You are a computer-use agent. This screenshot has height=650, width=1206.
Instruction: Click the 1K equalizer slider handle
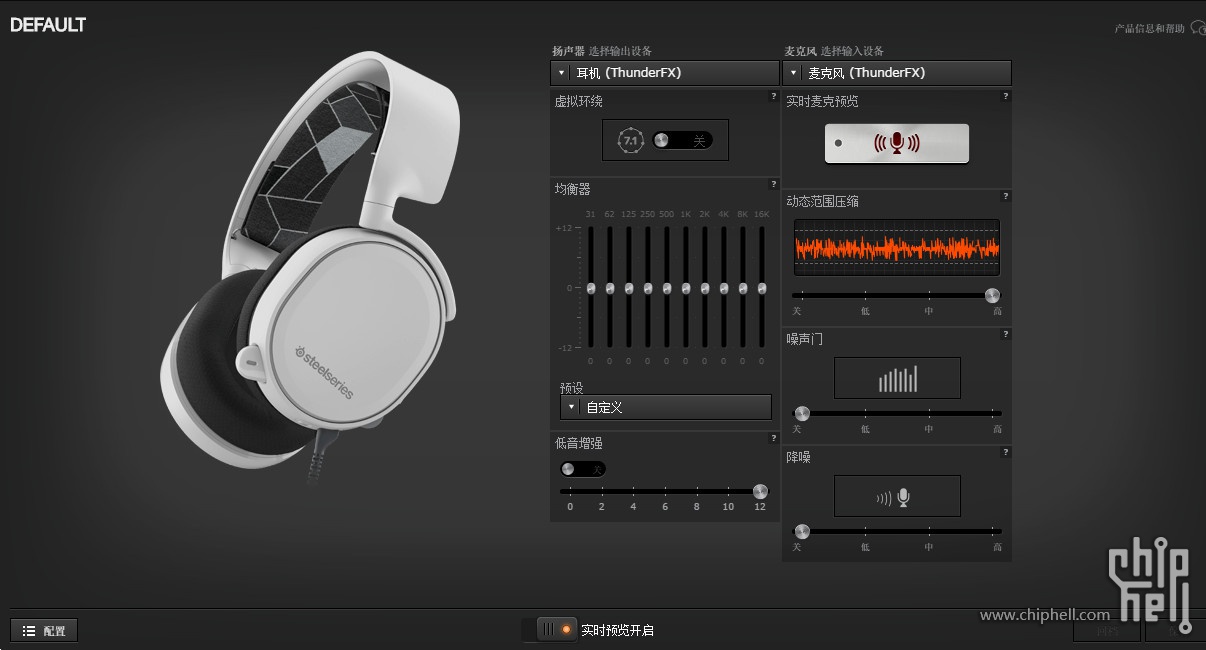686,288
